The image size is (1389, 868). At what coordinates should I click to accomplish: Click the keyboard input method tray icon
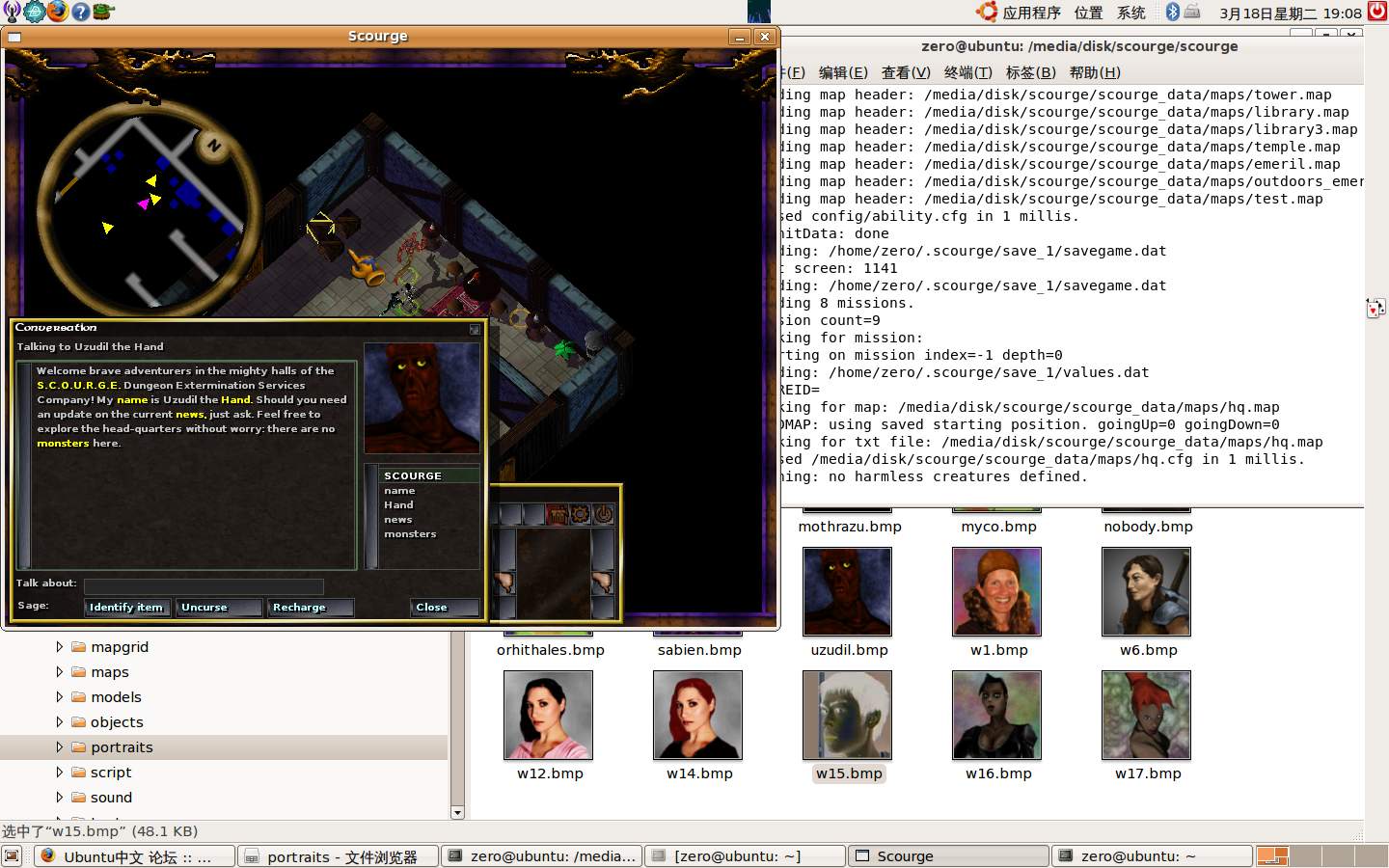pos(1192,12)
